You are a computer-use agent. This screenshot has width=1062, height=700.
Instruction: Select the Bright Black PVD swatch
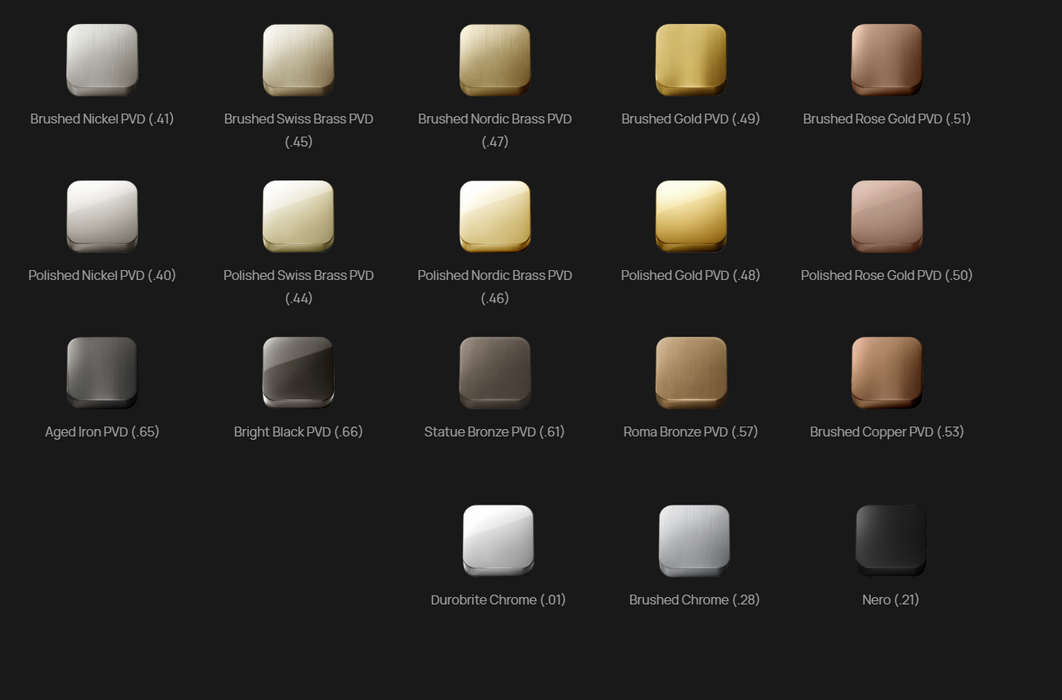[298, 372]
